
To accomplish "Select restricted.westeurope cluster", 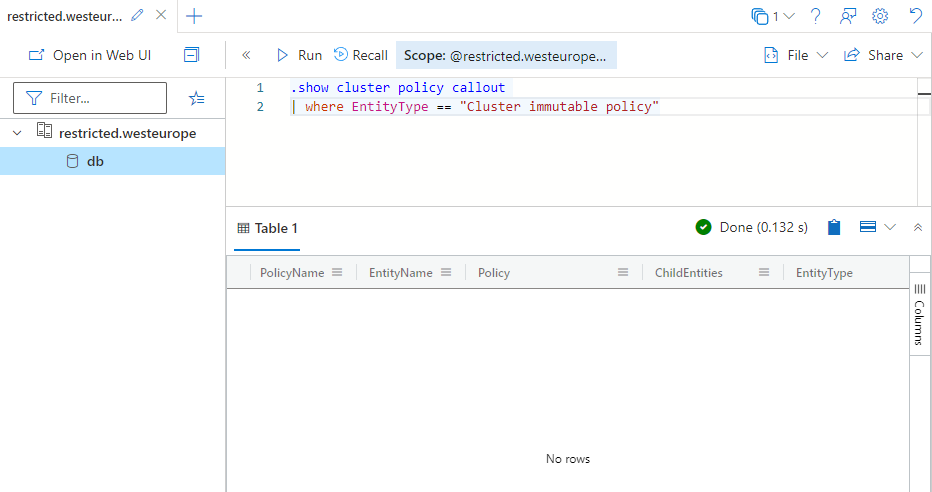I will tap(127, 133).
